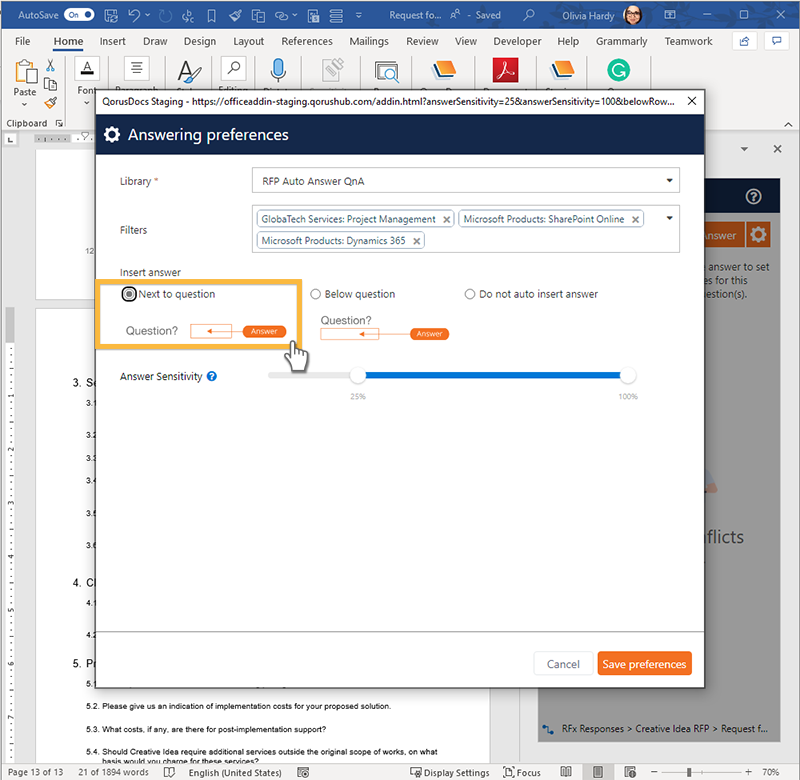Click the word count '21 of 1894 words'

point(113,772)
